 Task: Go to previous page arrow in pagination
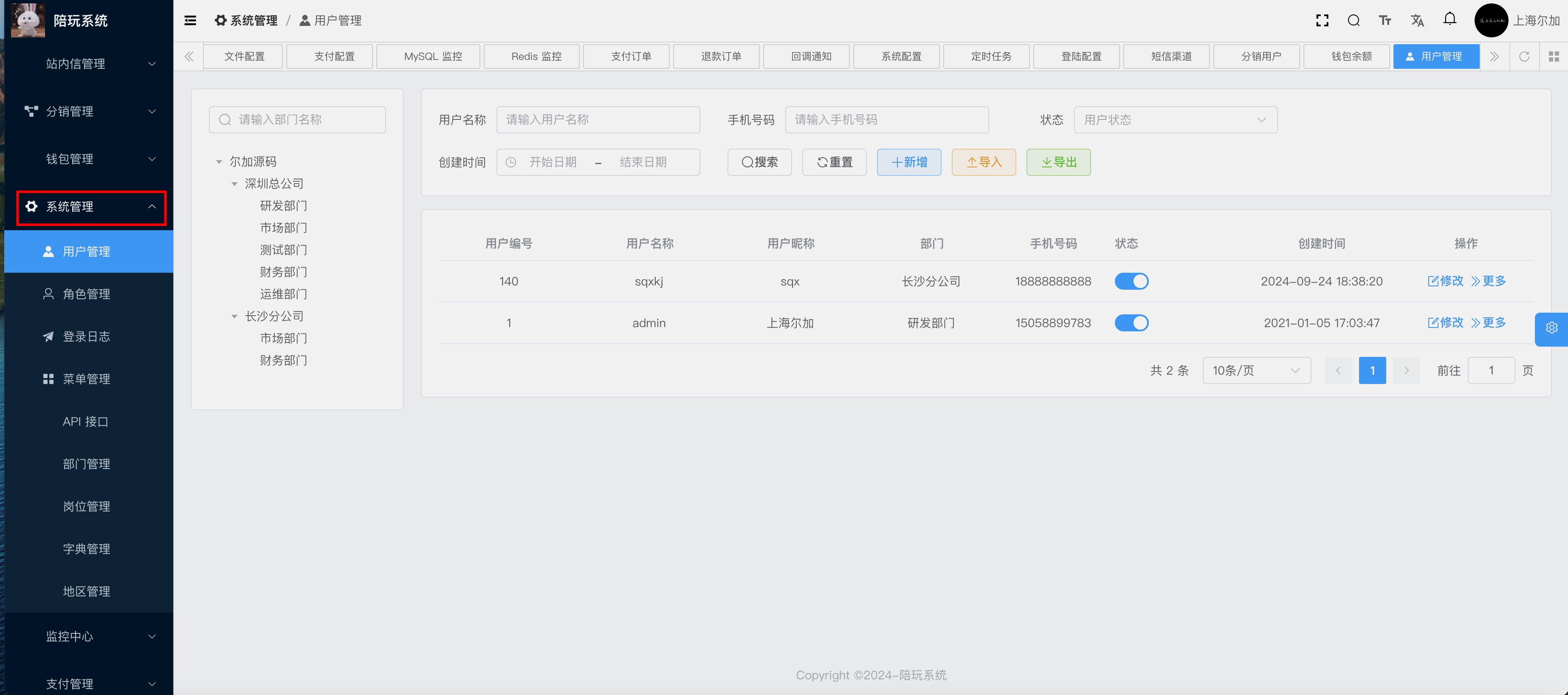click(x=1338, y=370)
